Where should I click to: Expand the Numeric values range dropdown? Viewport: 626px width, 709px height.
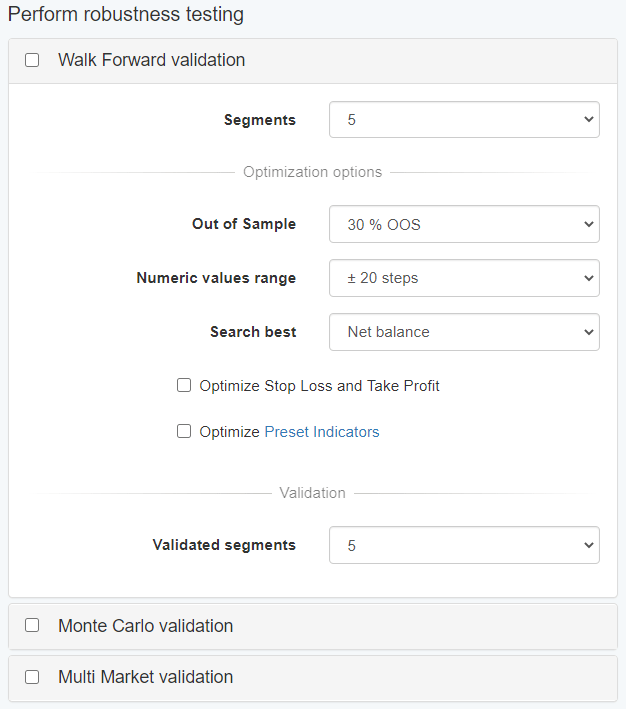[x=464, y=278]
